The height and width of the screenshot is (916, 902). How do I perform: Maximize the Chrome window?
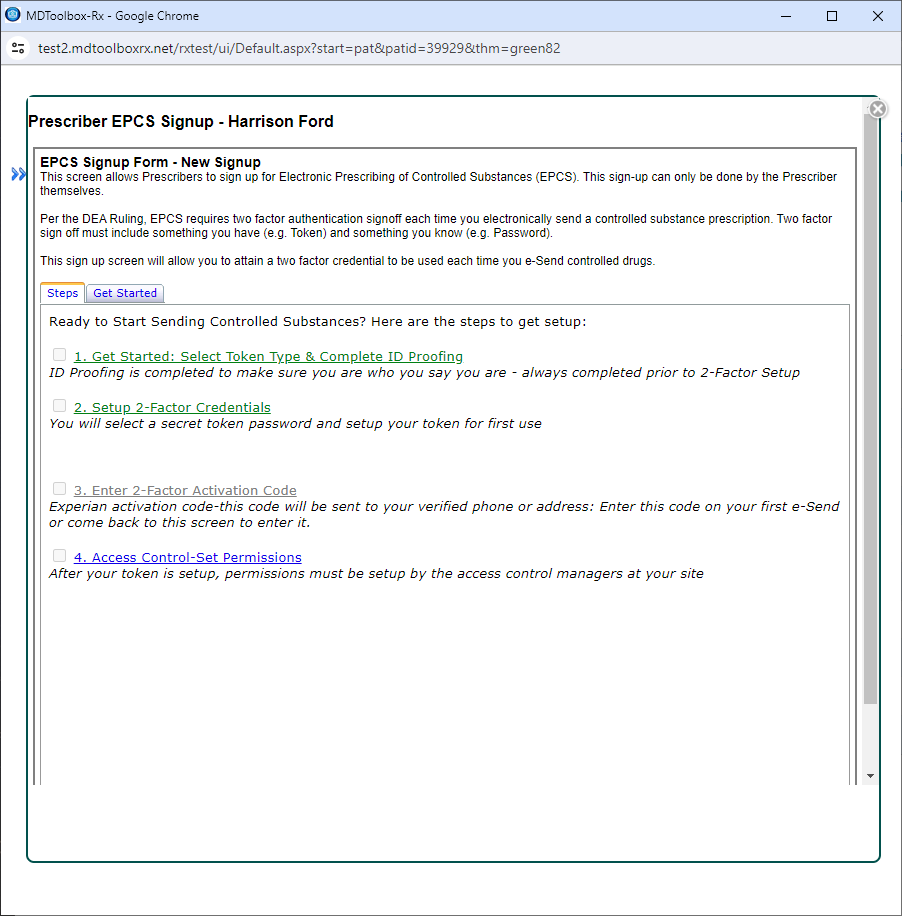click(832, 16)
